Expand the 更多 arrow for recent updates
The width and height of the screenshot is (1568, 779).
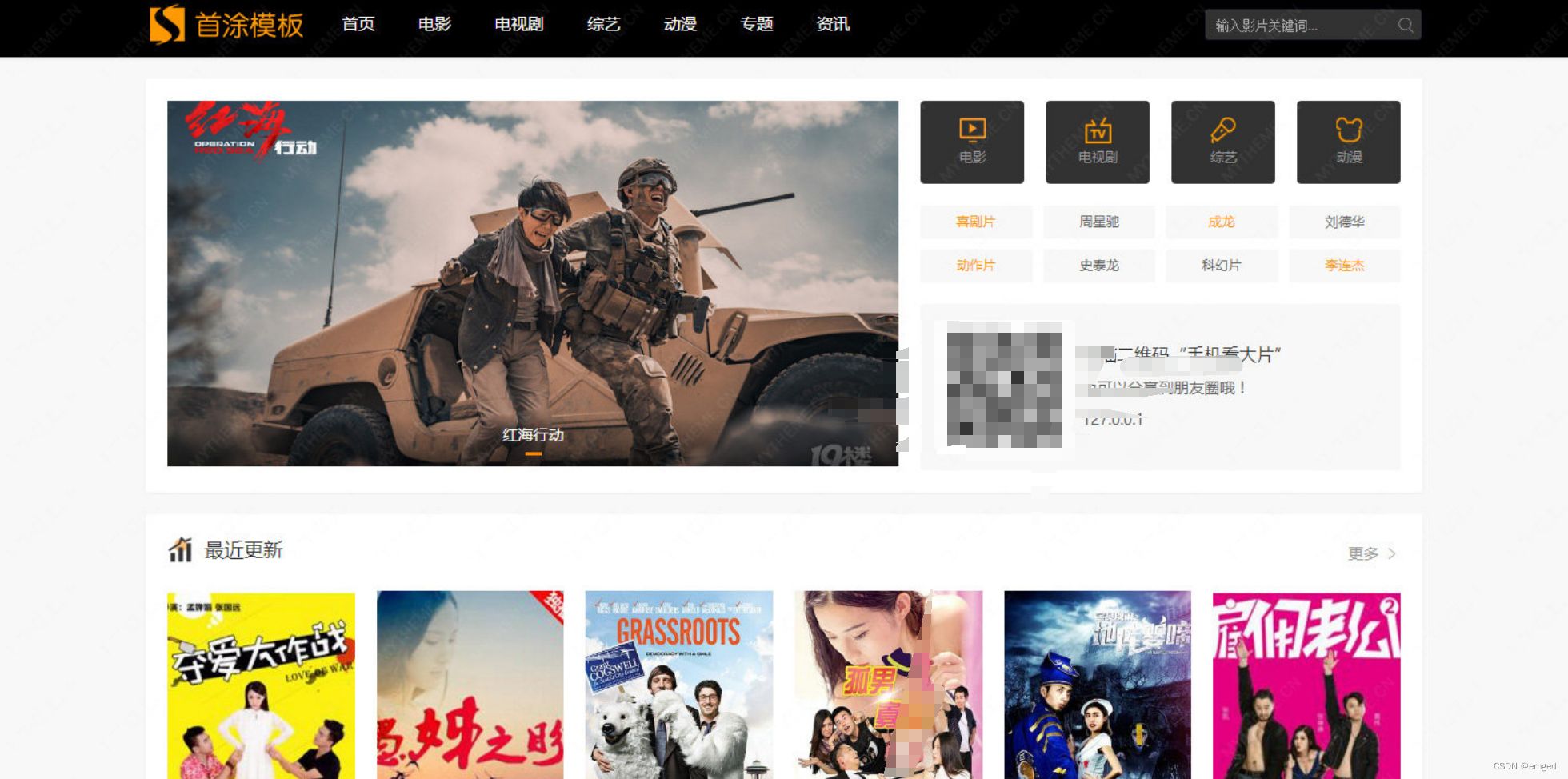(1391, 553)
